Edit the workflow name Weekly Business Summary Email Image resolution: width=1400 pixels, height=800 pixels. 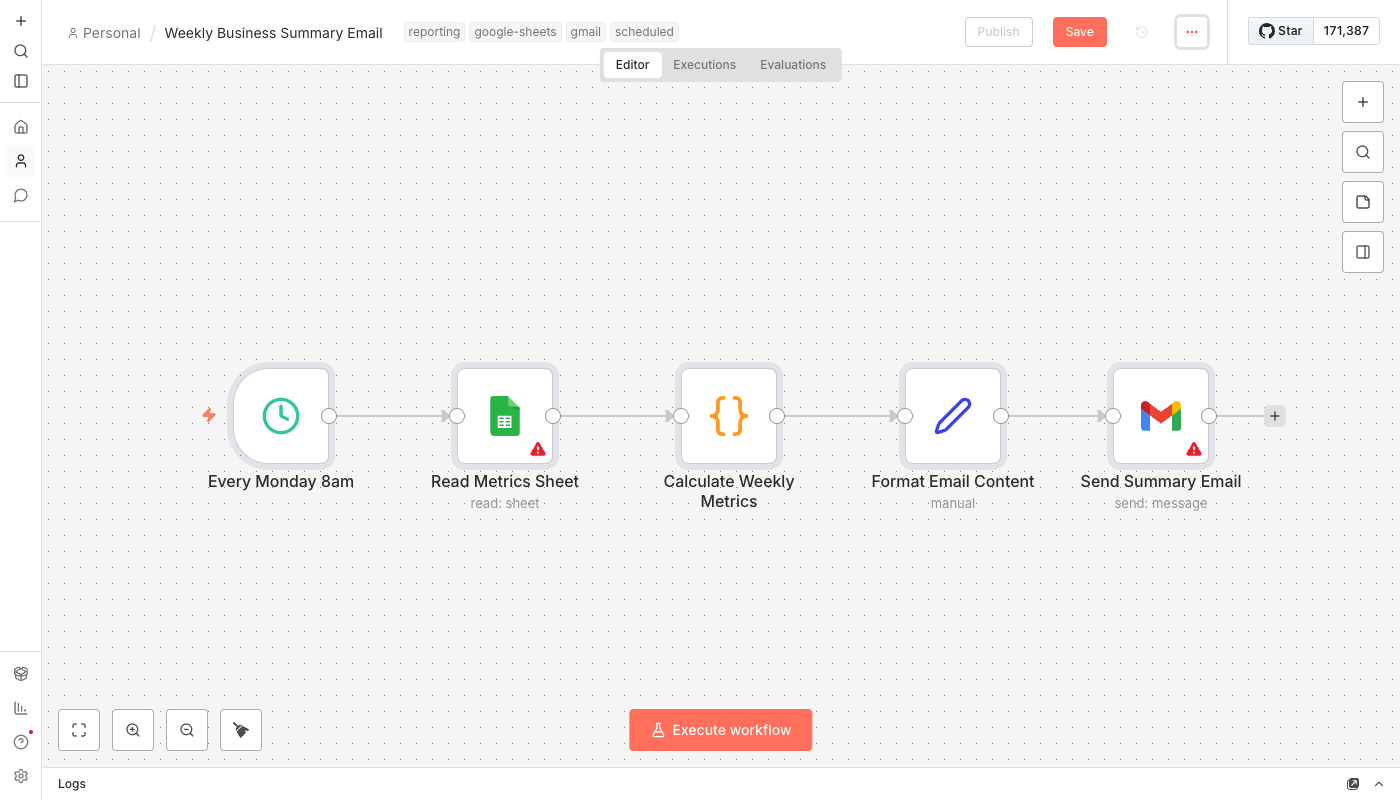(x=273, y=33)
